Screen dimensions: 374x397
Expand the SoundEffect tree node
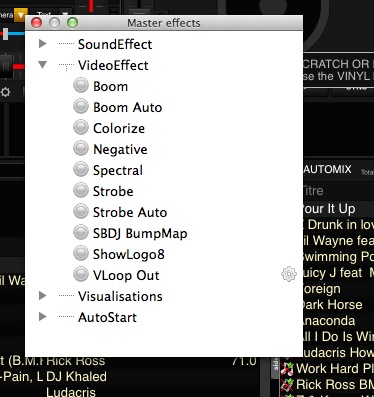coord(42,43)
